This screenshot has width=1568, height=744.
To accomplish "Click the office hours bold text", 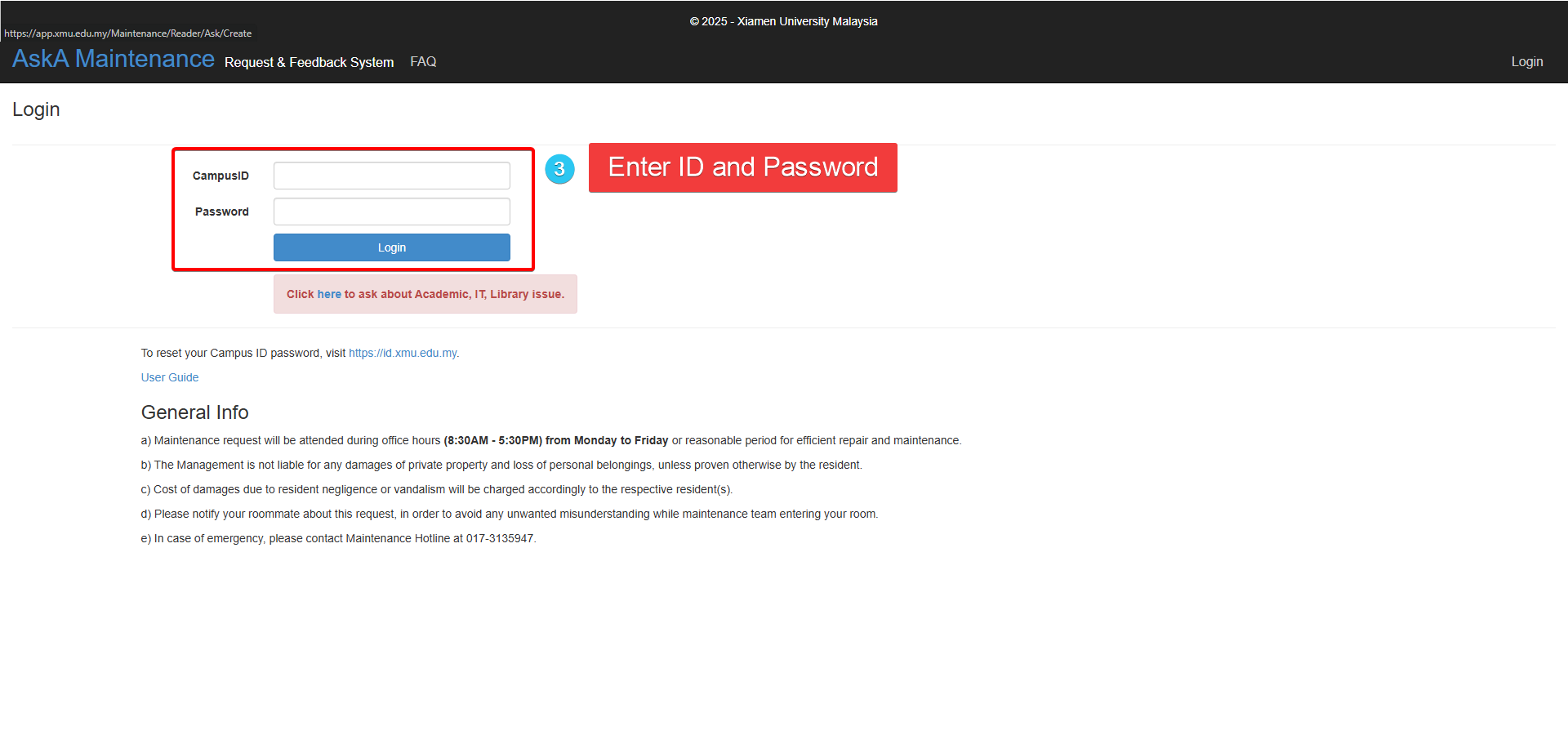I will point(555,440).
